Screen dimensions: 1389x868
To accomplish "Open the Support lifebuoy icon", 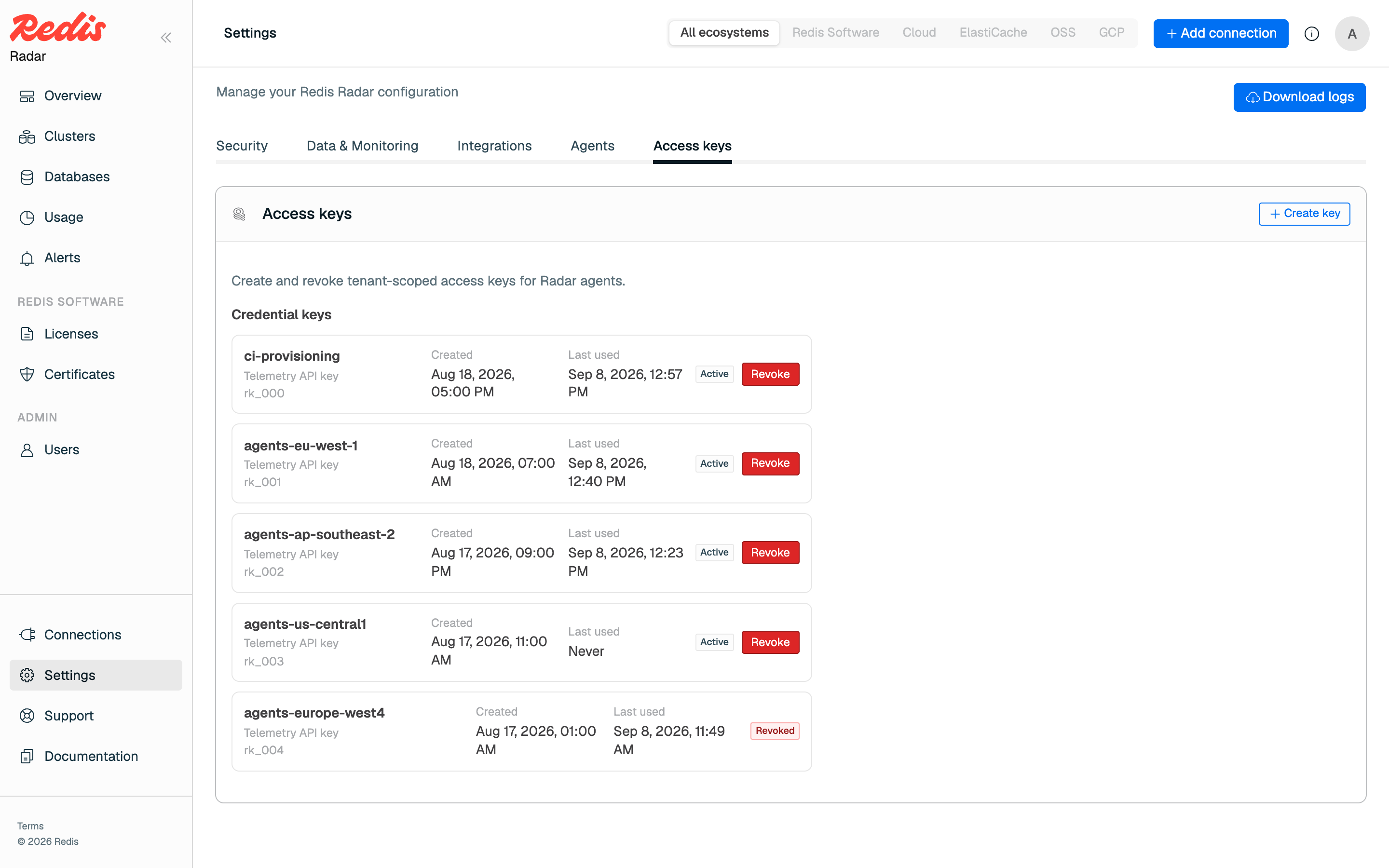I will (27, 716).
